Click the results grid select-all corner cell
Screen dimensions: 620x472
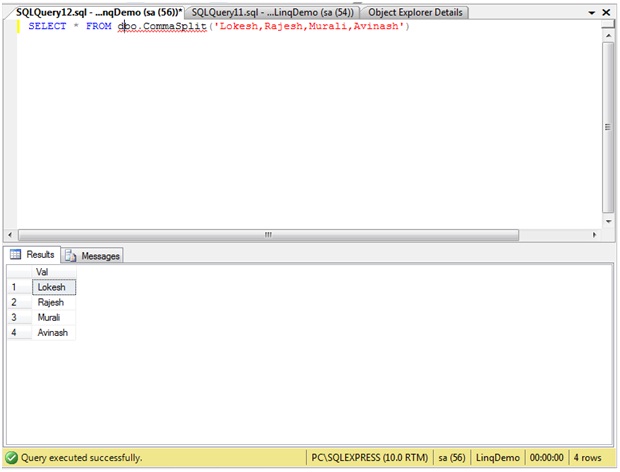[x=19, y=272]
